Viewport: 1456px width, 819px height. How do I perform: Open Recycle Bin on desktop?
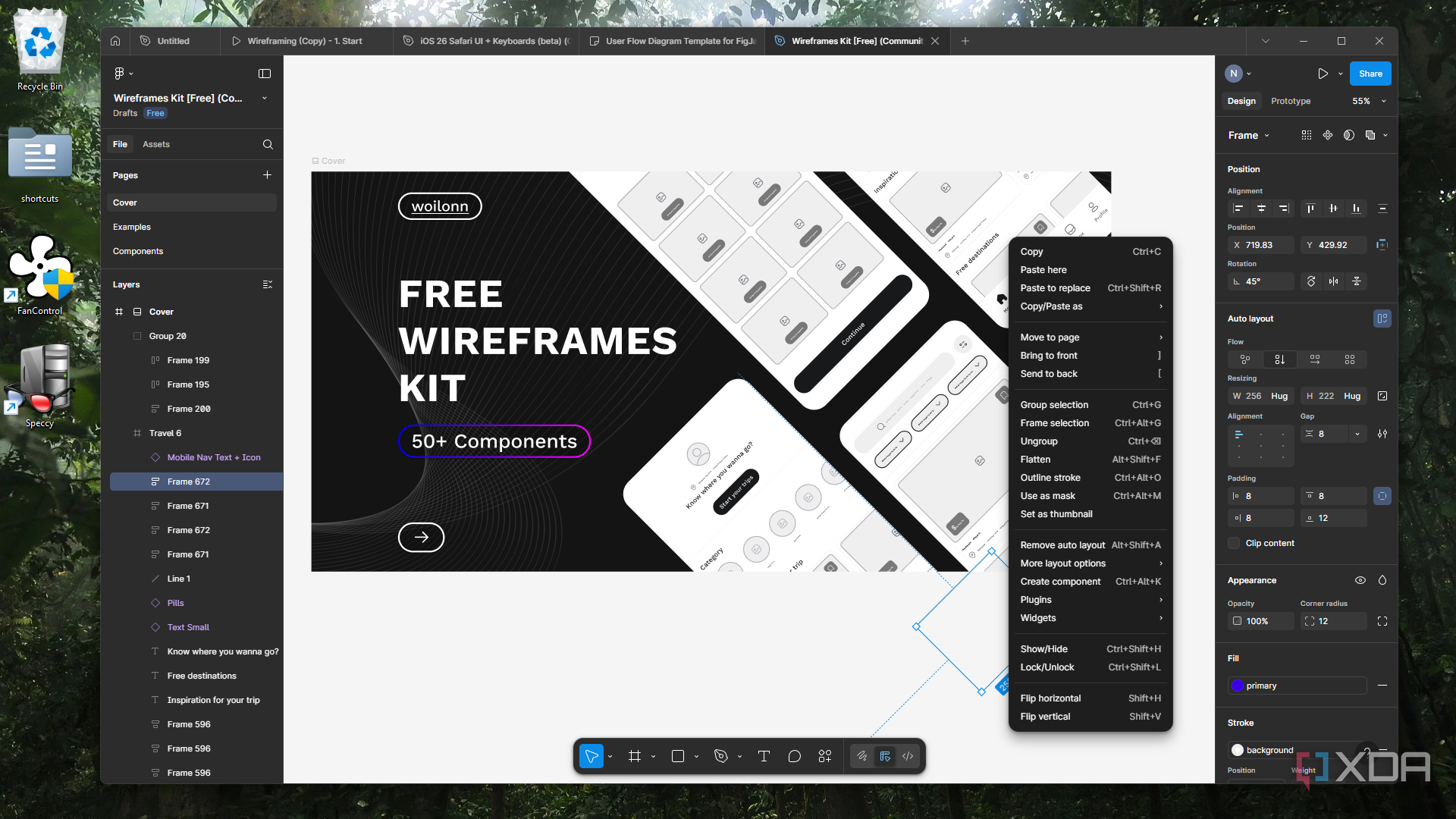click(40, 50)
